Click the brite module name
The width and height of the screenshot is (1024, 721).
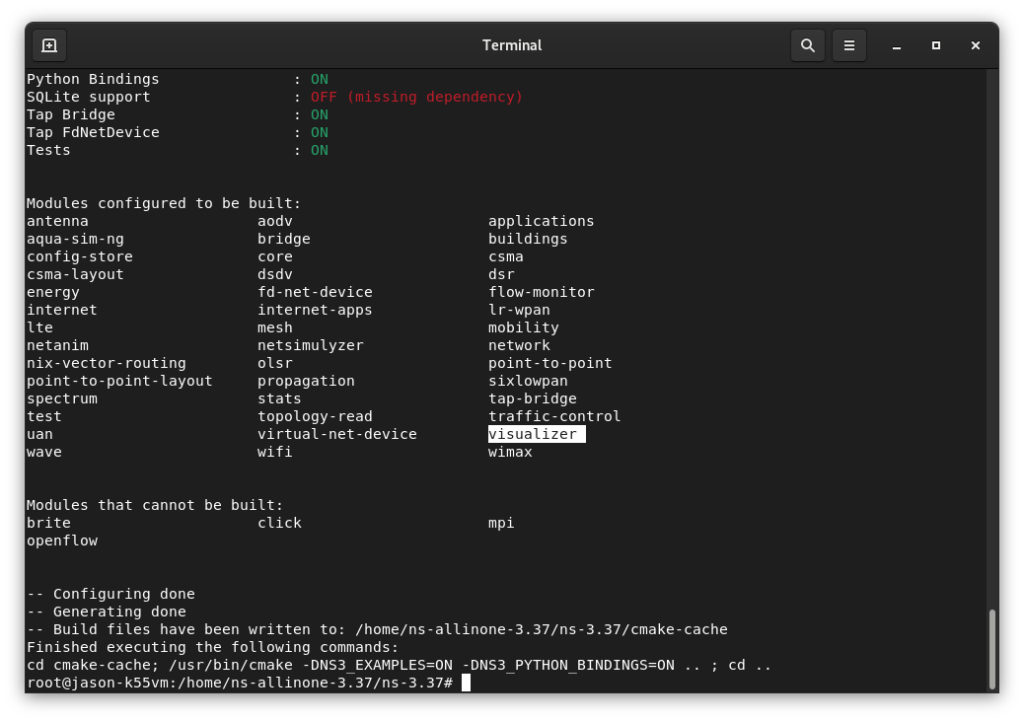47,522
